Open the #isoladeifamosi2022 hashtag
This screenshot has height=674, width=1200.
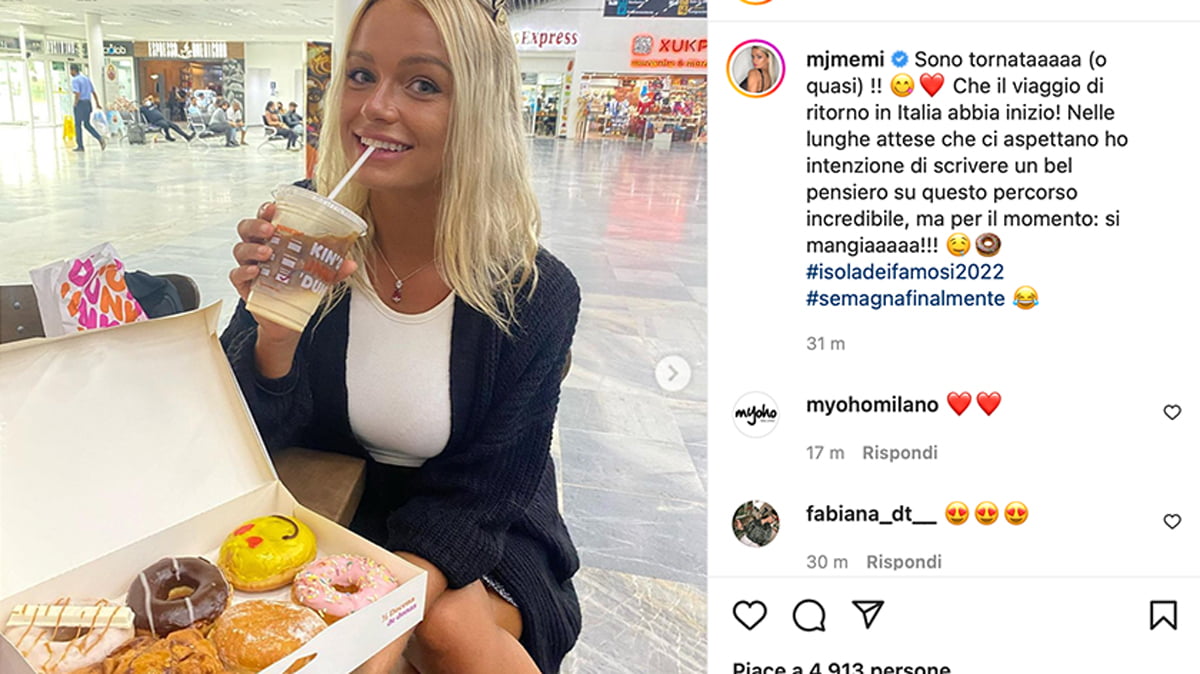click(x=905, y=272)
